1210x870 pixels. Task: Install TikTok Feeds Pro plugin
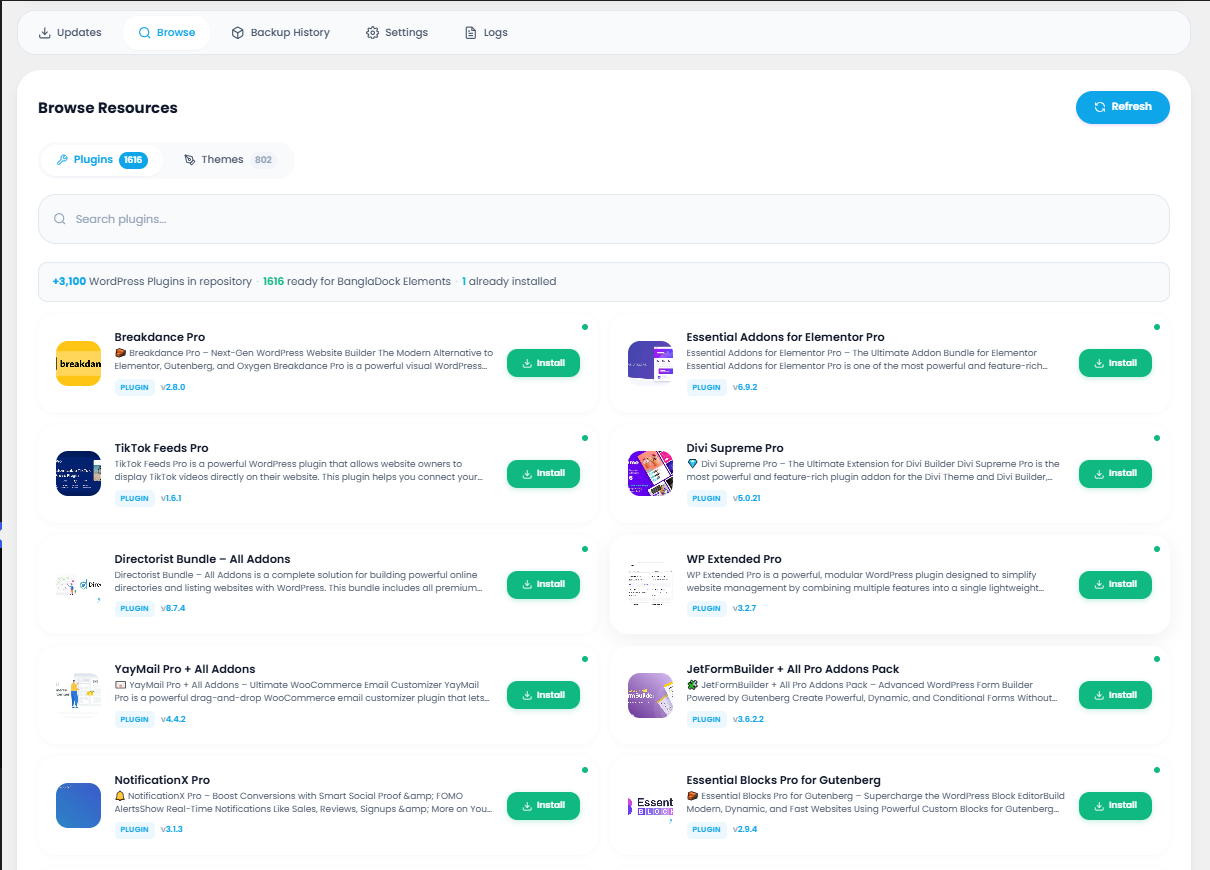(x=543, y=473)
